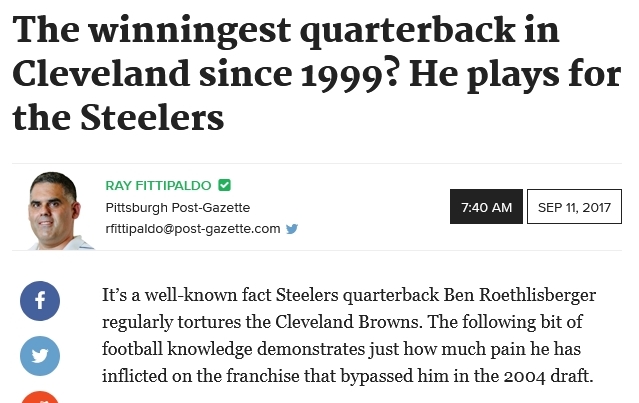Click the 7:40 AM time badge
The height and width of the screenshot is (403, 639).
(486, 207)
